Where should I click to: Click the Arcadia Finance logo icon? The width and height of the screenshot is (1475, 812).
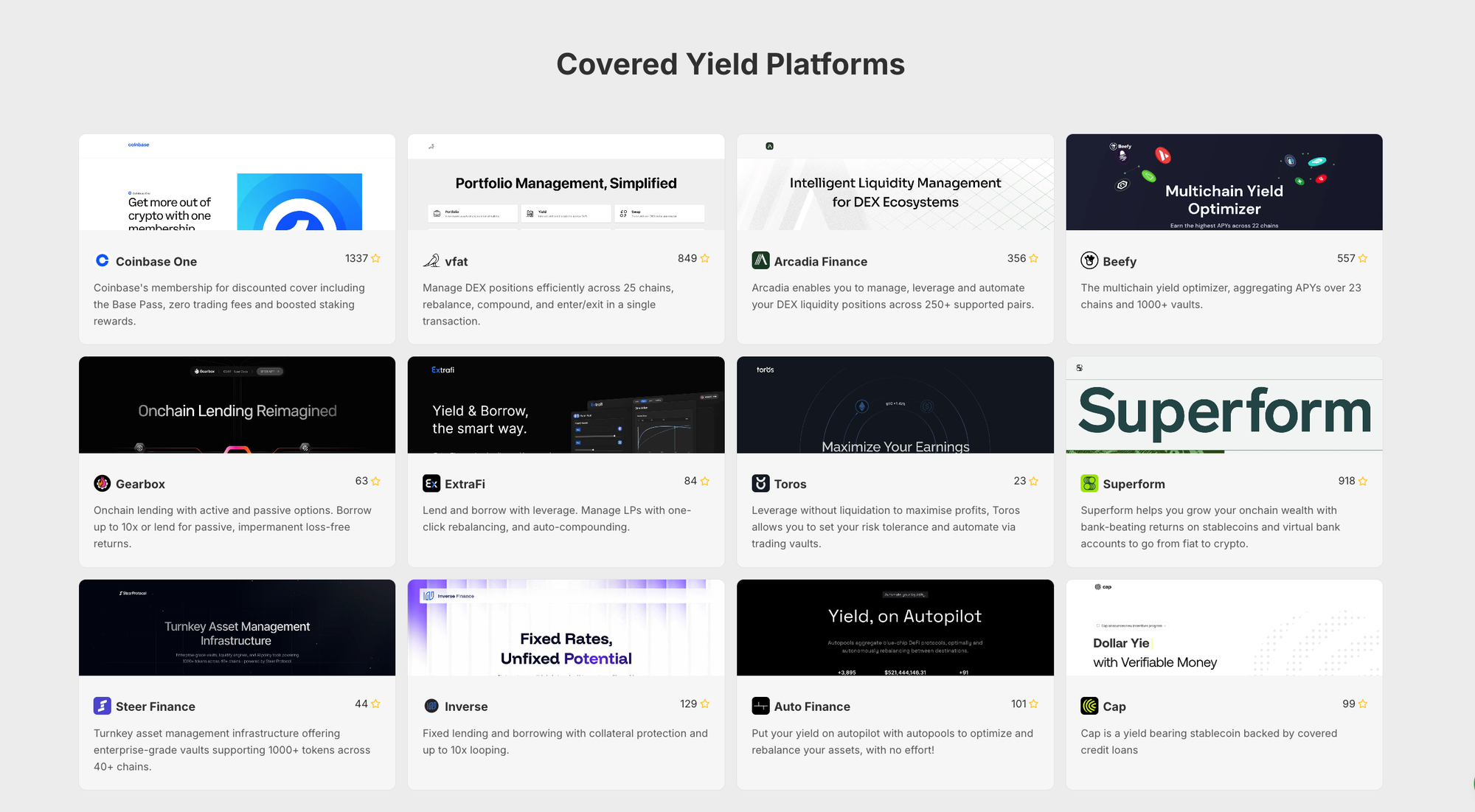[760, 260]
